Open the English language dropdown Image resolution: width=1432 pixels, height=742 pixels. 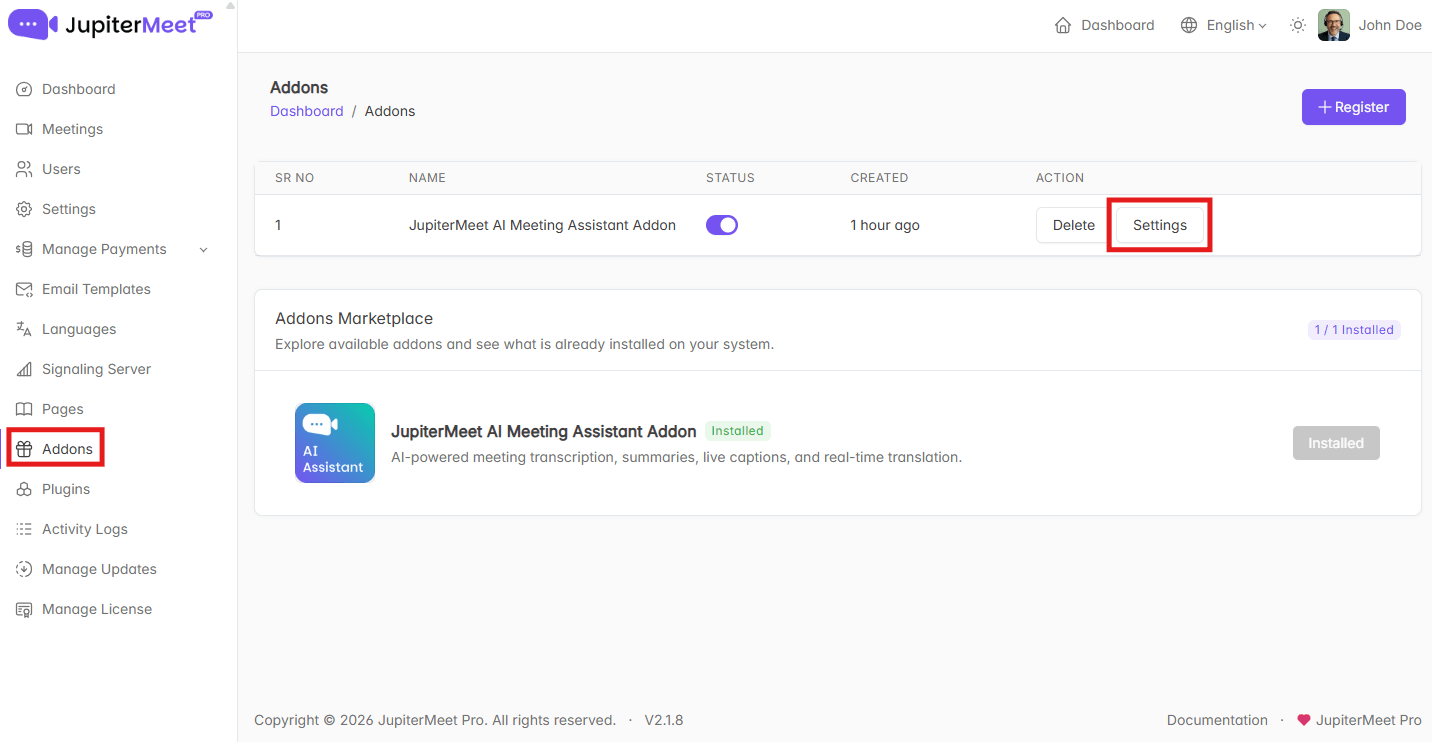(1237, 25)
